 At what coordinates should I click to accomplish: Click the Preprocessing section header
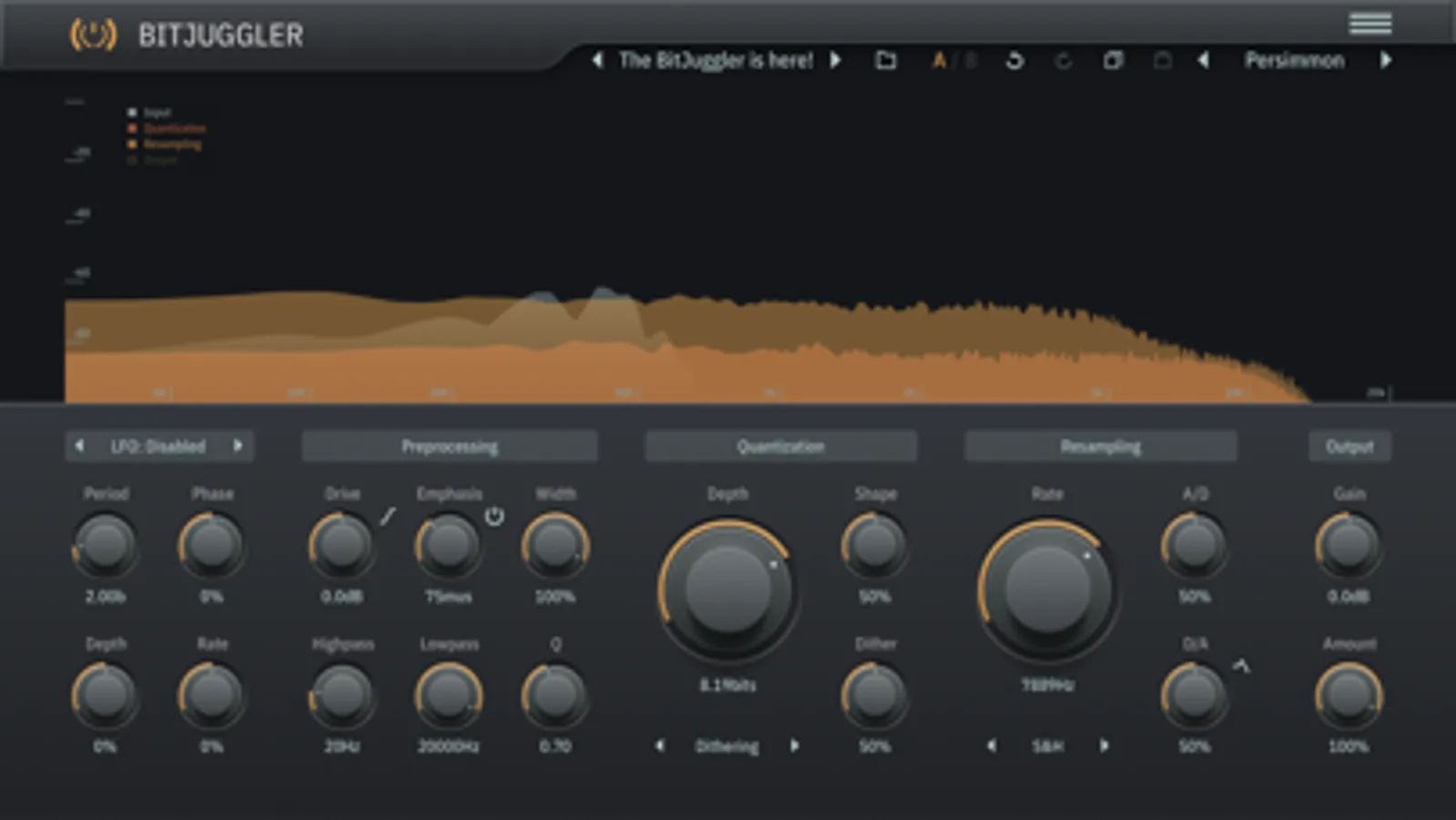pos(450,446)
